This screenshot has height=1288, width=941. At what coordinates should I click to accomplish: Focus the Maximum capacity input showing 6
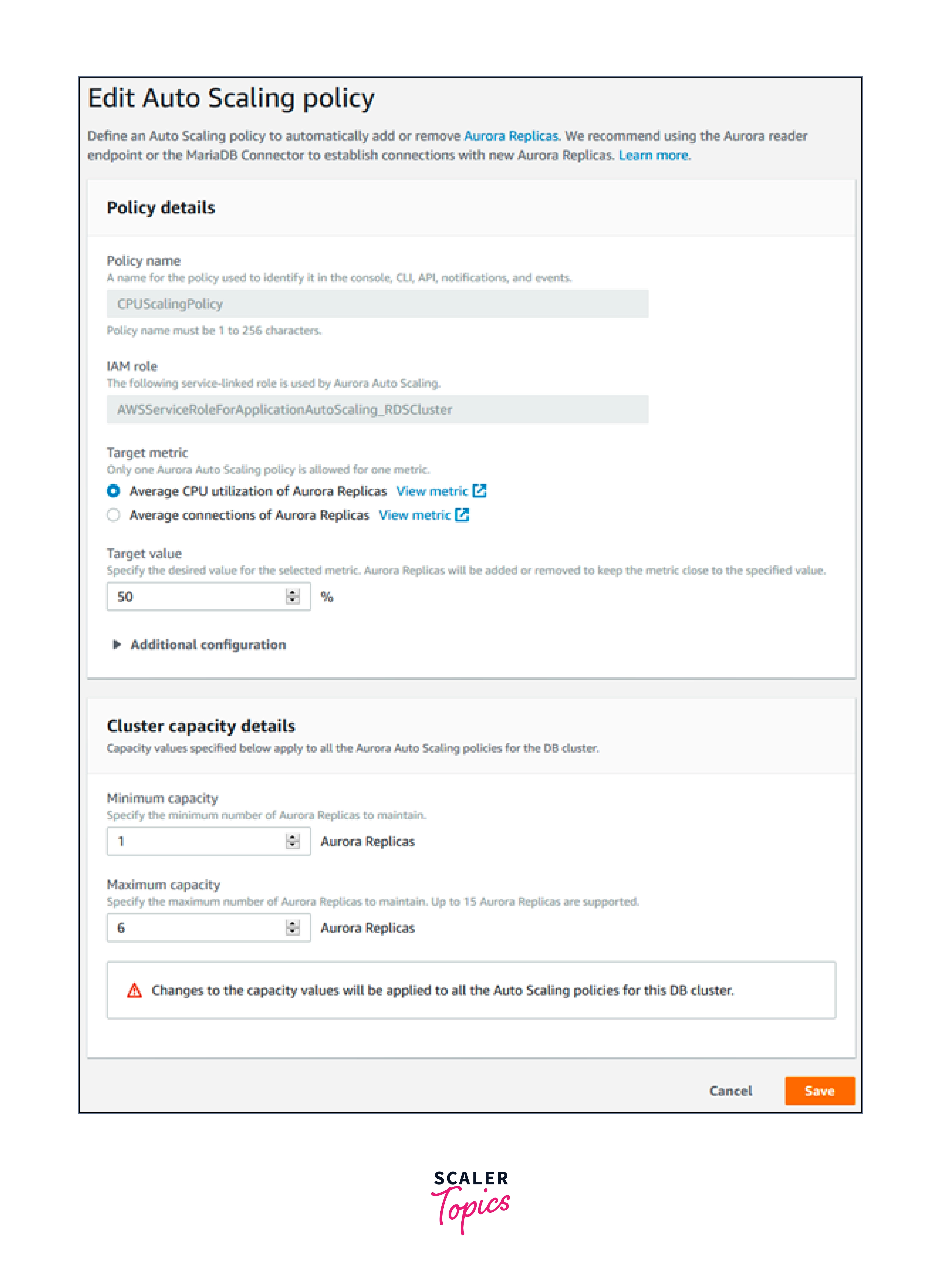[x=197, y=927]
